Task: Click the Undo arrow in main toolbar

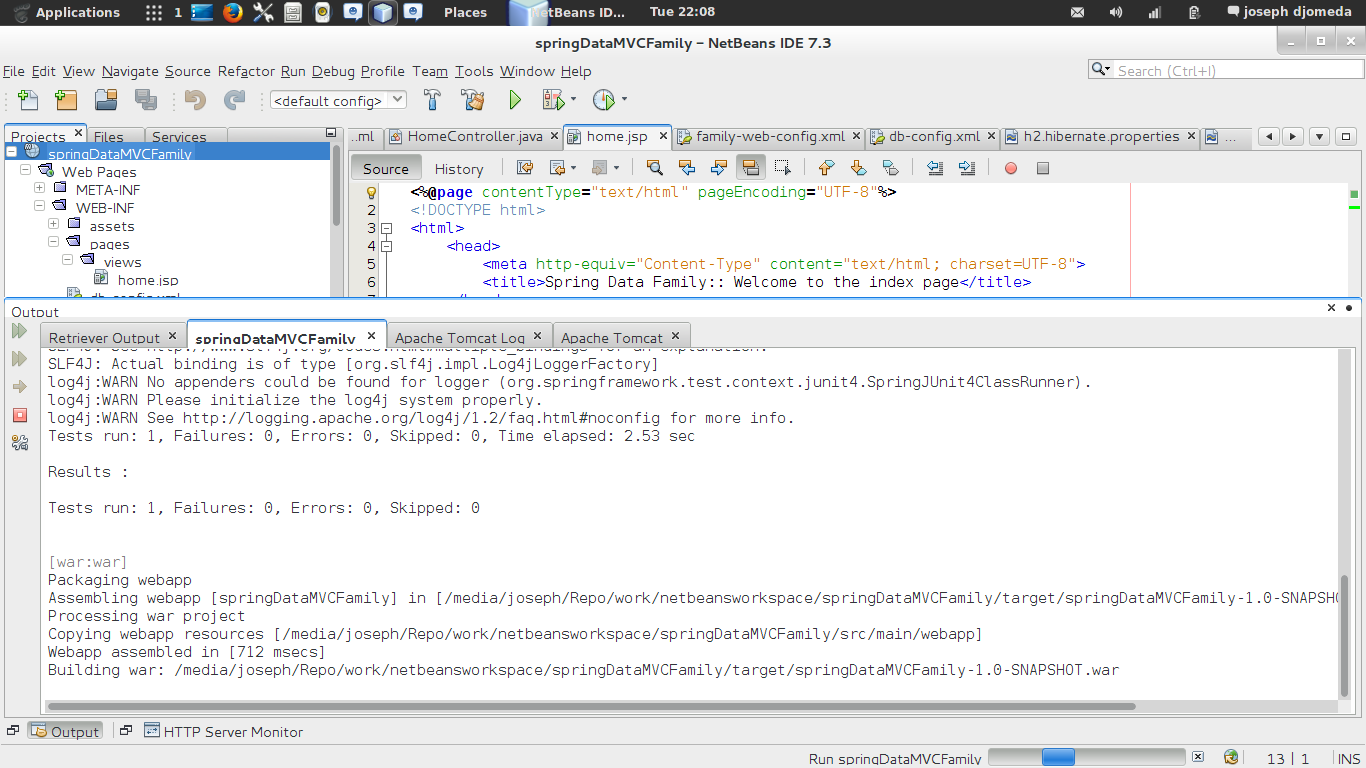Action: click(195, 100)
